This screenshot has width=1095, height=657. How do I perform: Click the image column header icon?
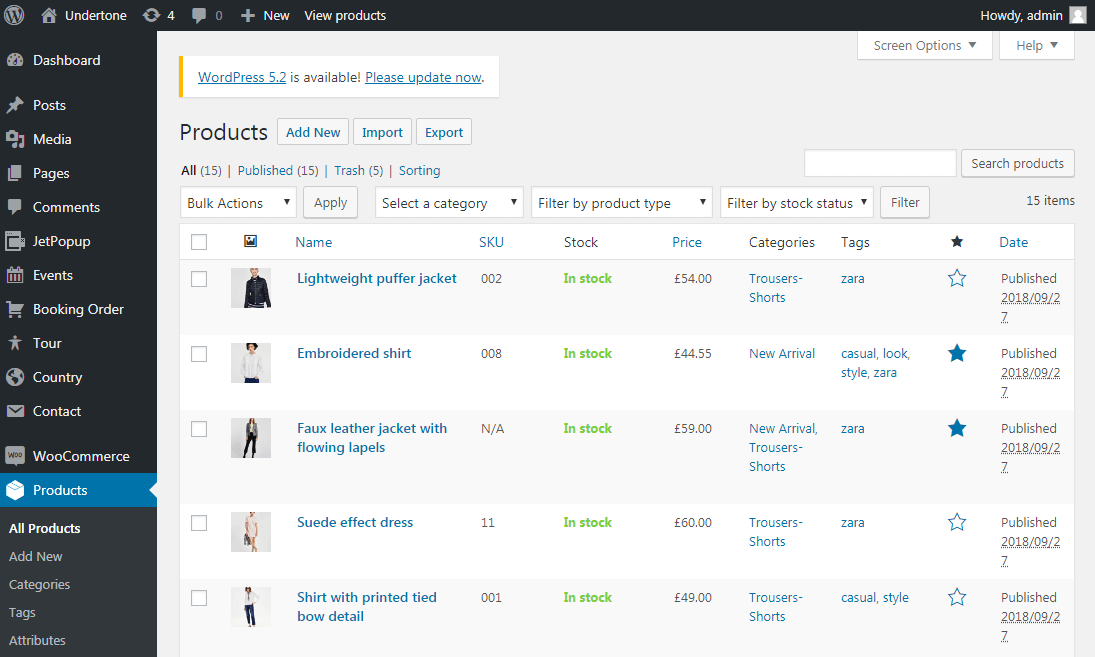tap(251, 242)
